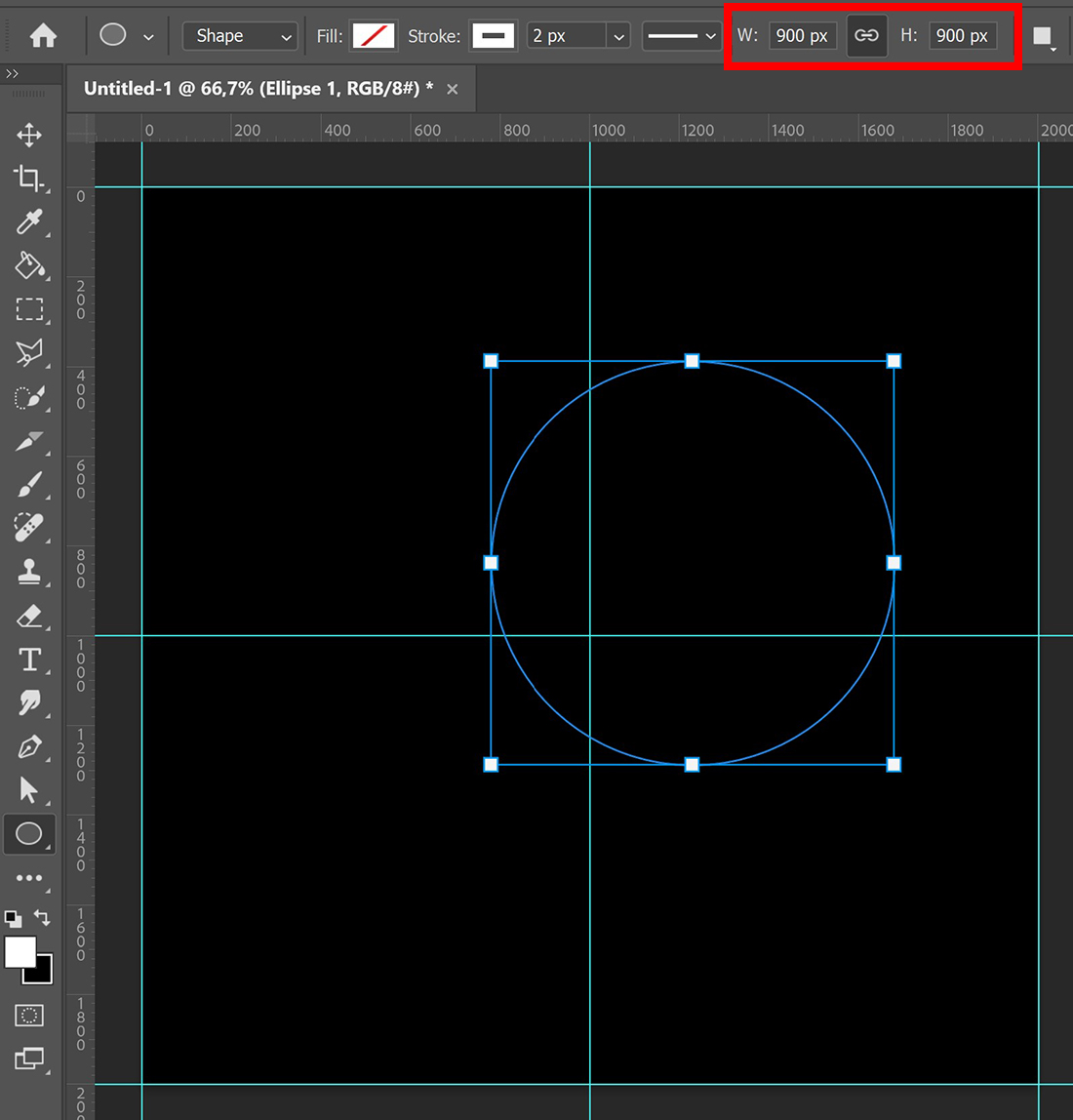This screenshot has height=1120, width=1073.
Task: Open the stroke line type dropdown
Action: click(x=681, y=36)
